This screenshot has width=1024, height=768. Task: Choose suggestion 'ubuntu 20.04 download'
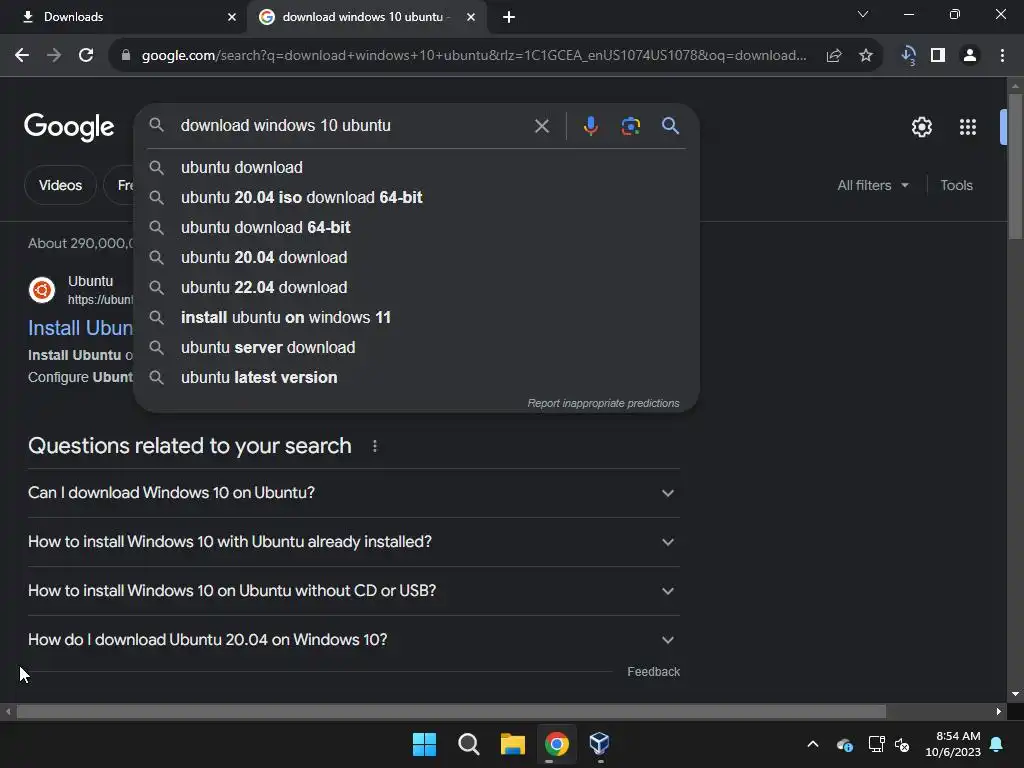pos(417,258)
